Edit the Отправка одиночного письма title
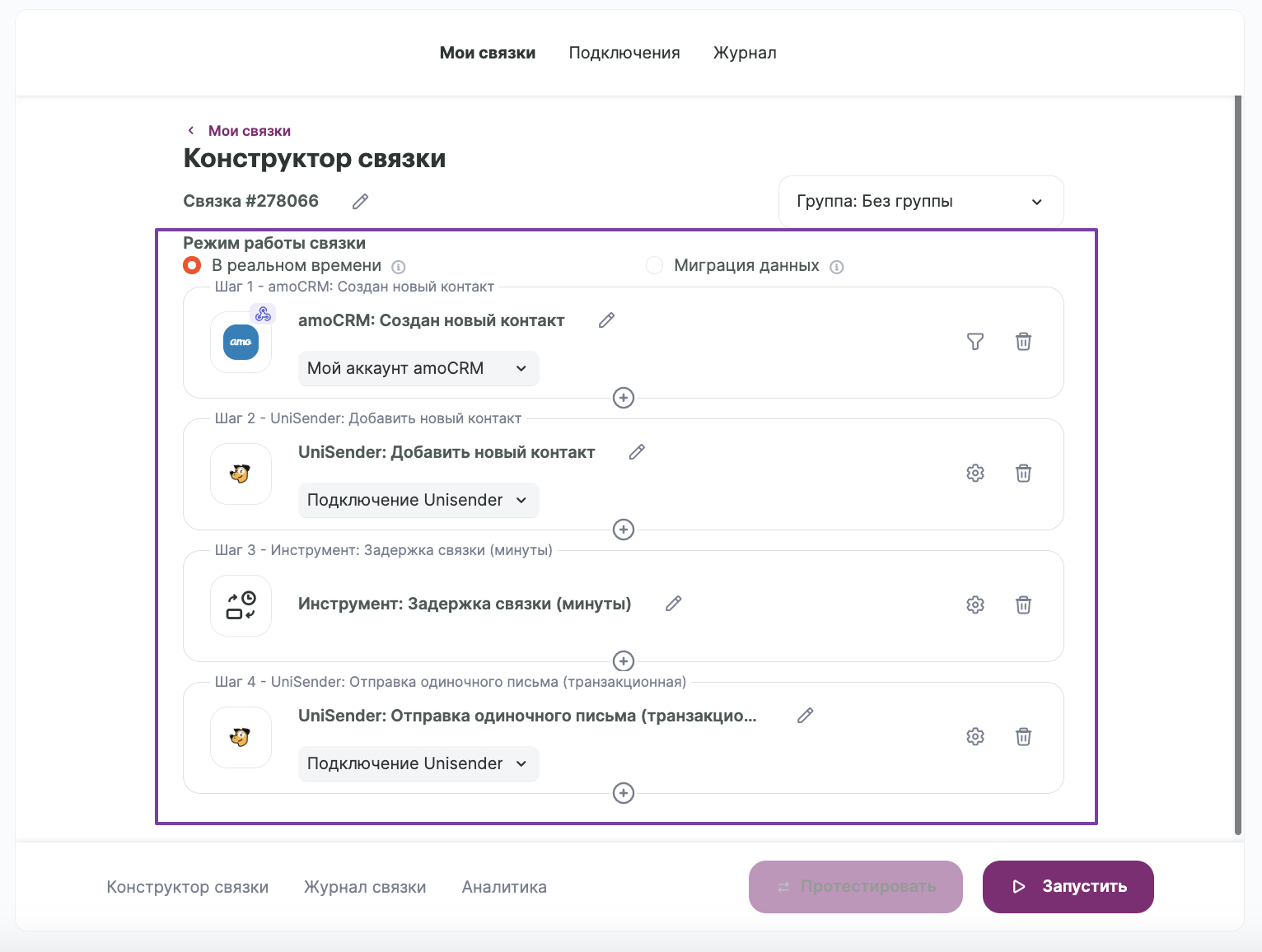Image resolution: width=1262 pixels, height=952 pixels. point(806,716)
